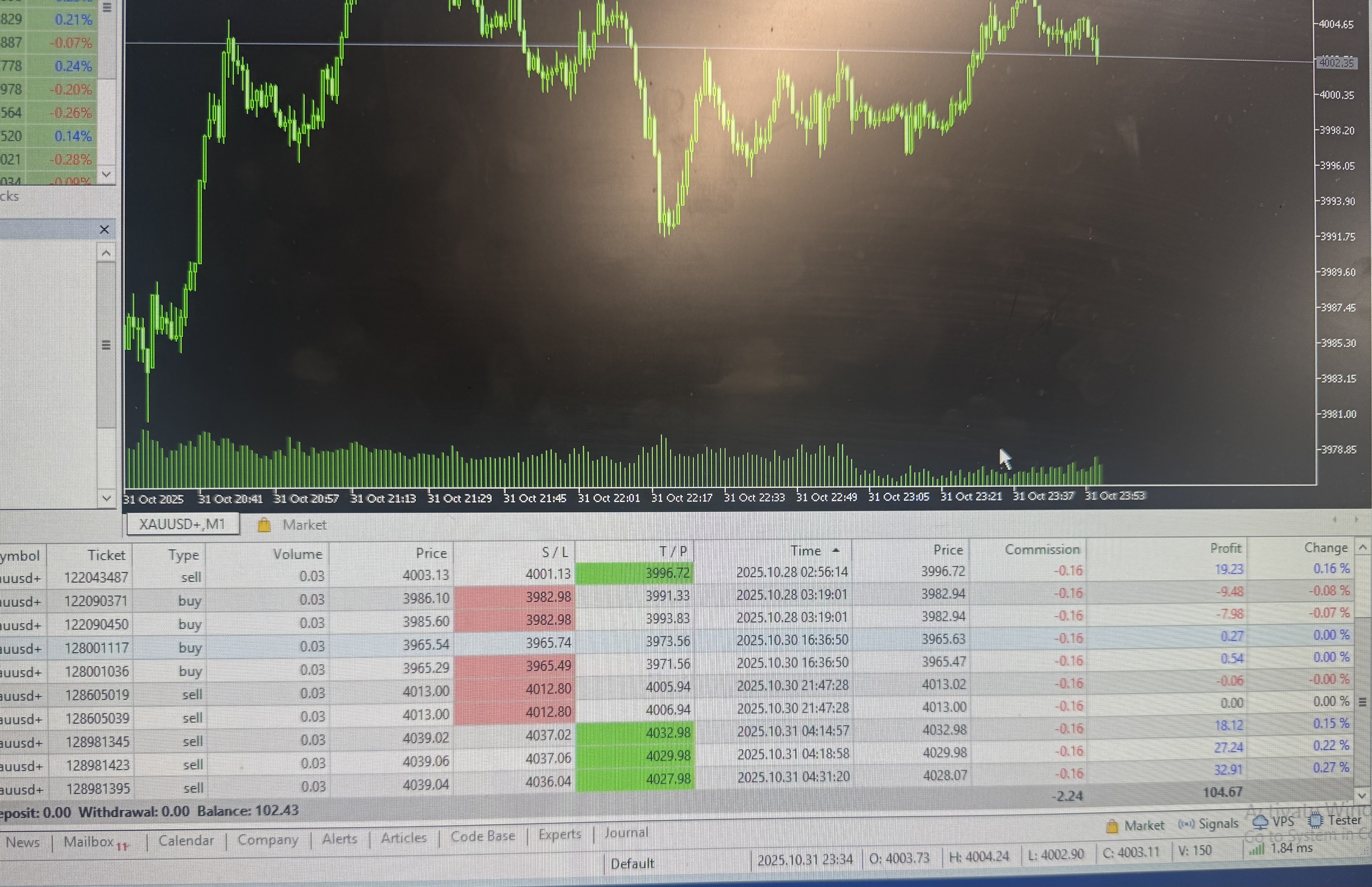Screen dimensions: 1372x887
Task: Click the Market bag icon in terminal footer
Action: point(1112,826)
